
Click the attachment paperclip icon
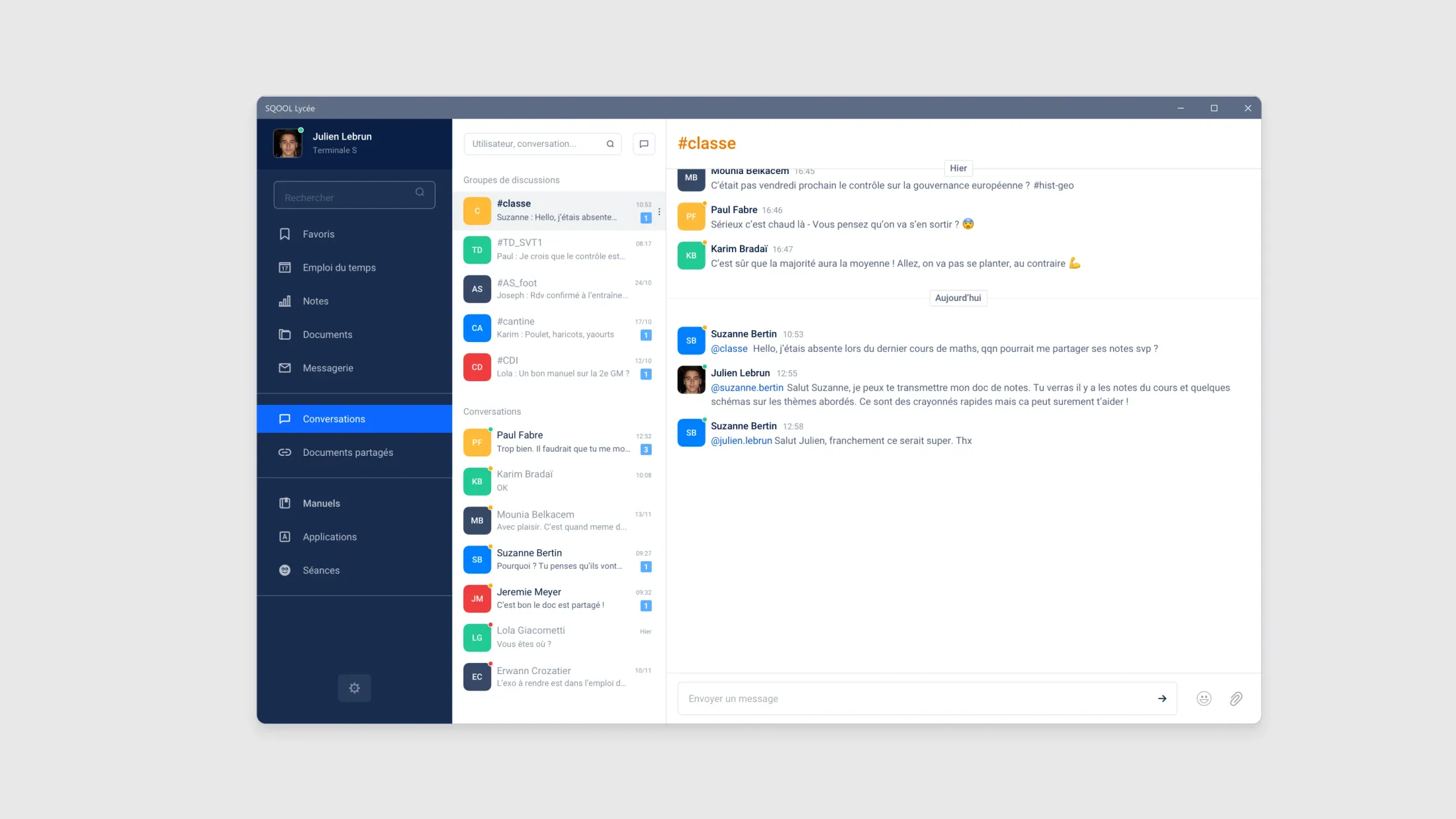coord(1236,699)
